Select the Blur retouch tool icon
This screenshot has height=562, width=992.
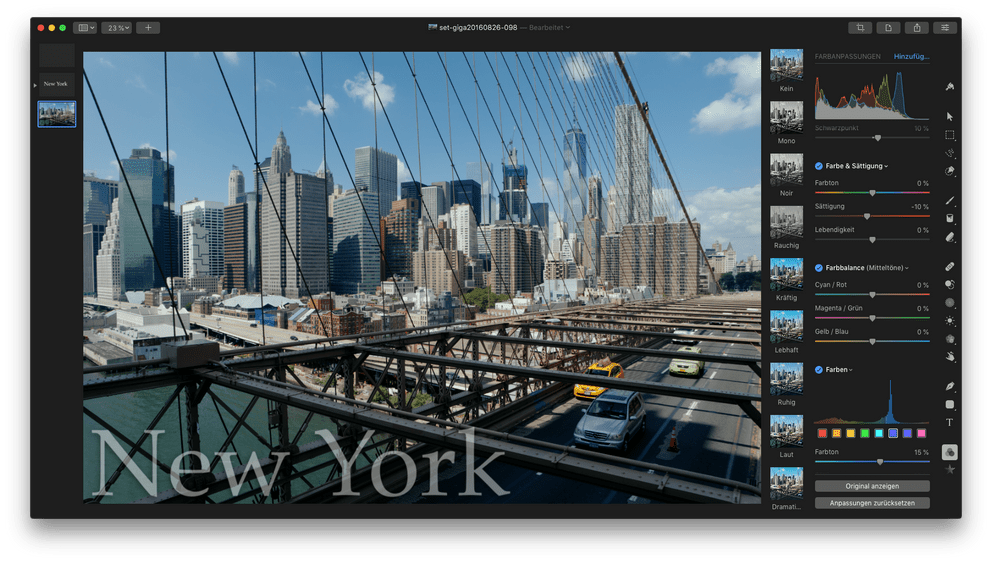pos(950,303)
